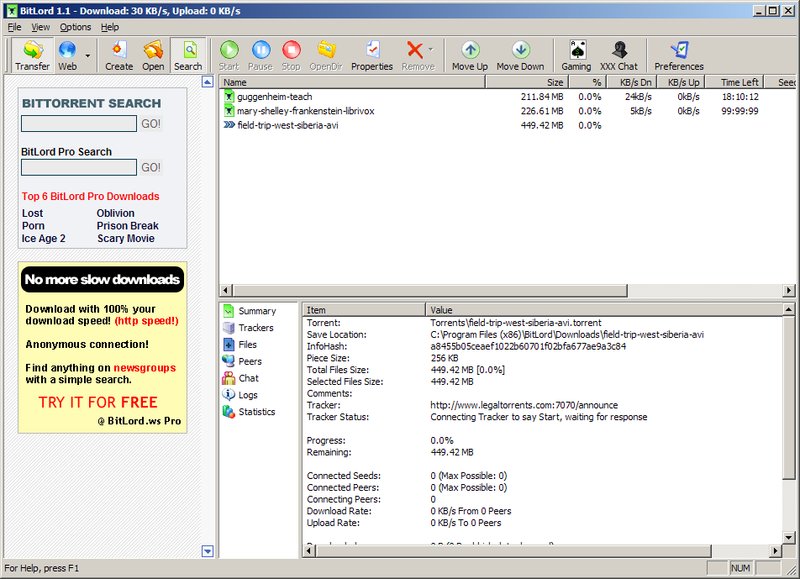Viewport: 800px width, 579px height.
Task: Open the File menu
Action: [14, 27]
